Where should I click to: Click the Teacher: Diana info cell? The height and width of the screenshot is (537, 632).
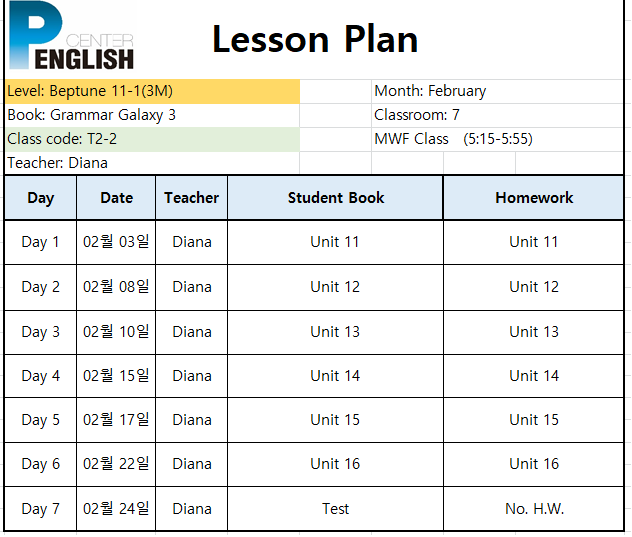tap(152, 163)
